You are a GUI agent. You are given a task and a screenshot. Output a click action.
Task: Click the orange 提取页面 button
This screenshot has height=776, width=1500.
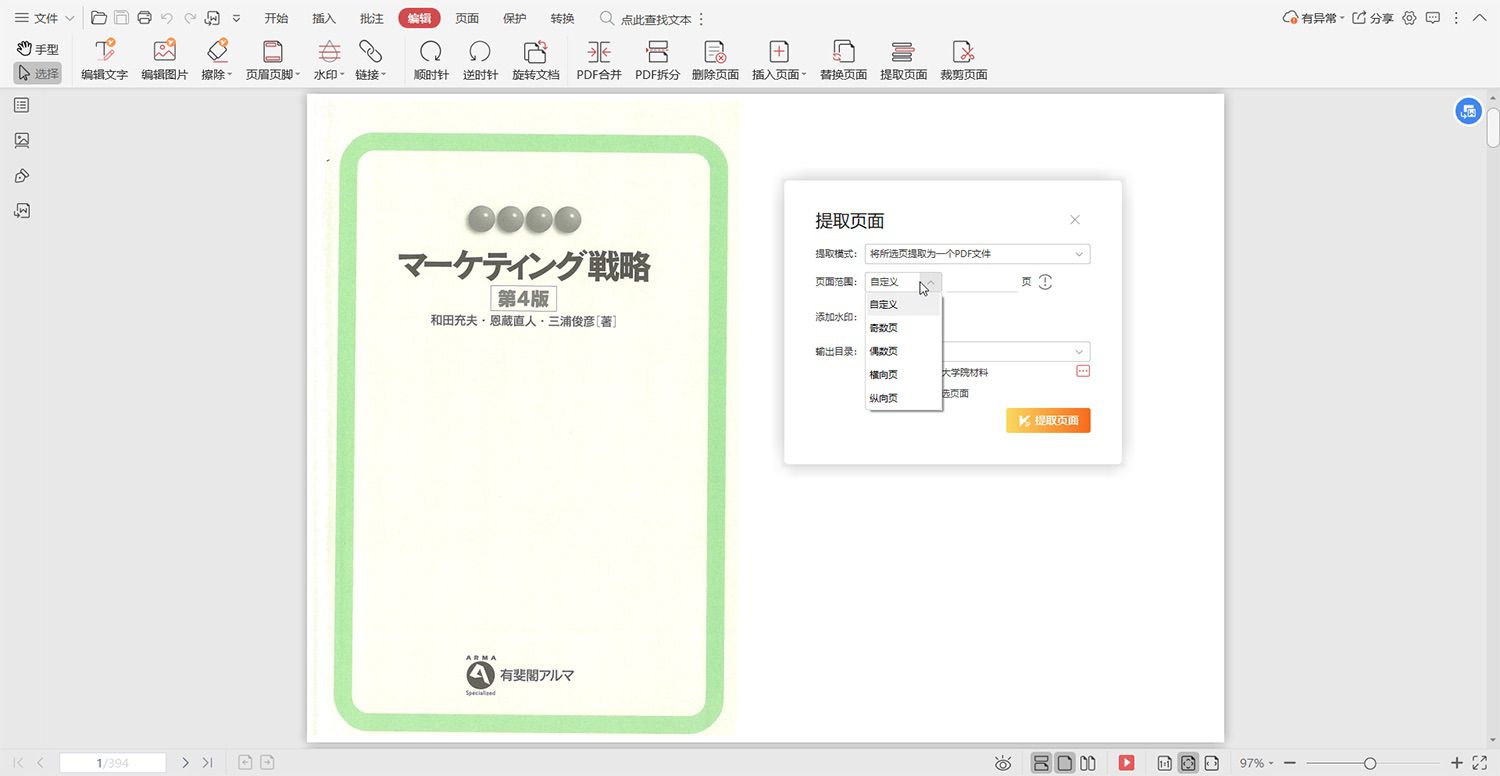[1048, 421]
